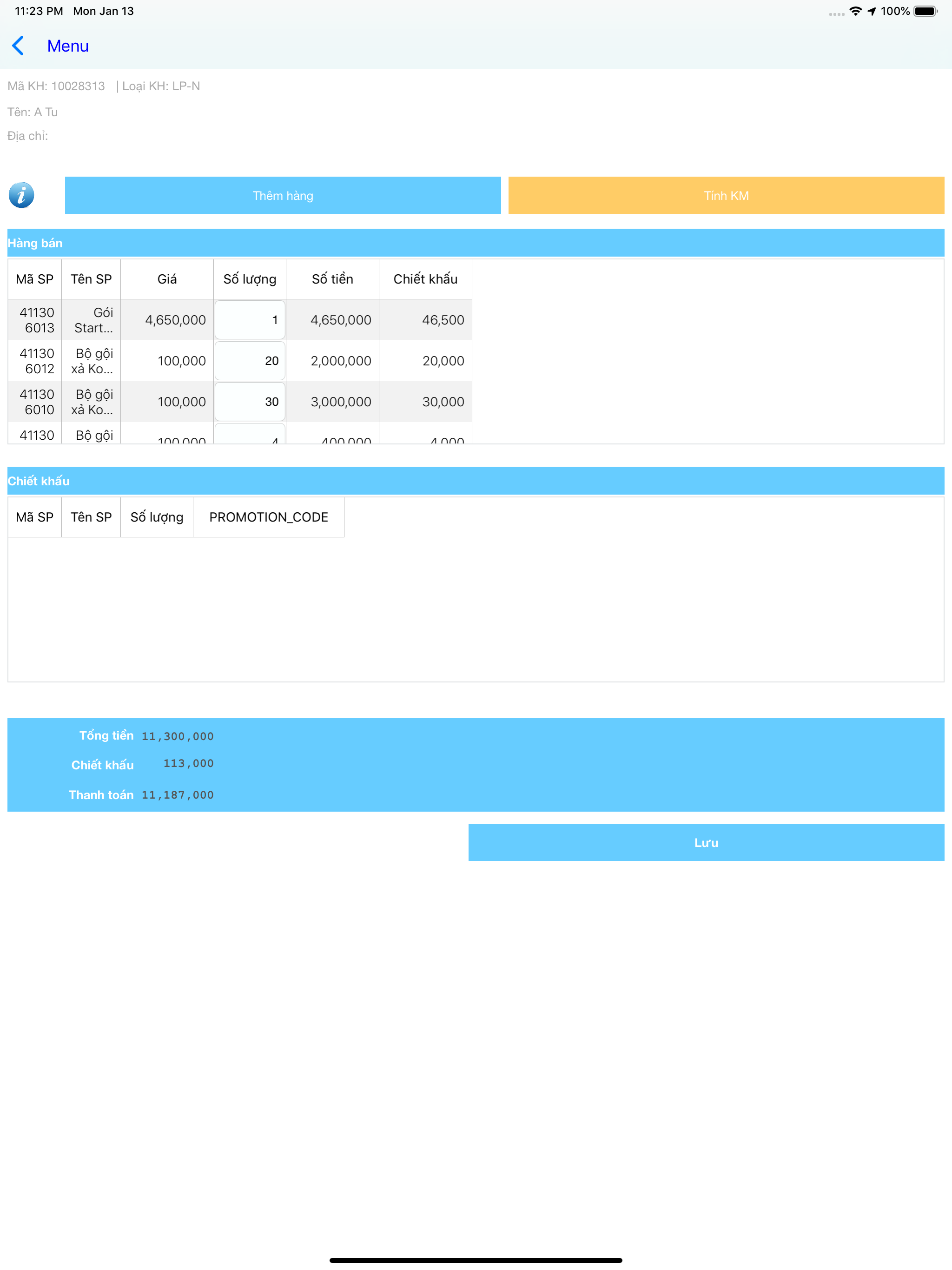Select quantity field showing 30

(x=250, y=401)
